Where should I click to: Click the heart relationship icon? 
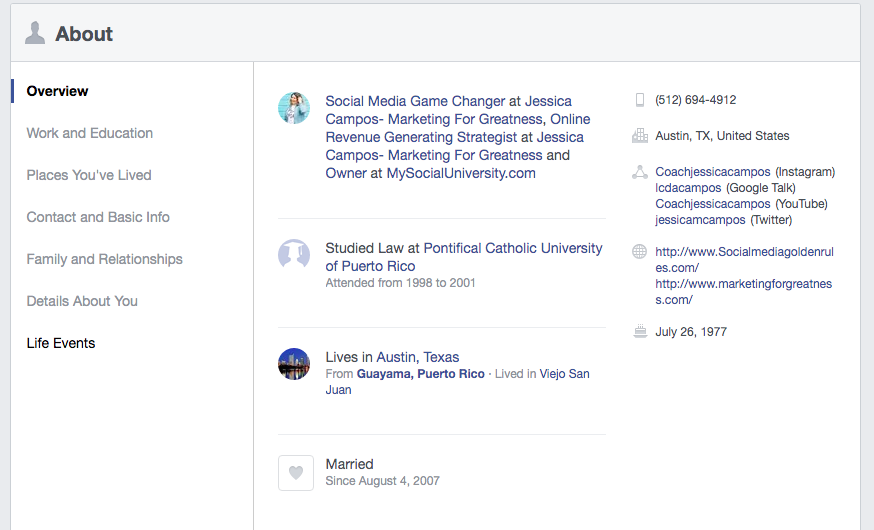tap(295, 473)
